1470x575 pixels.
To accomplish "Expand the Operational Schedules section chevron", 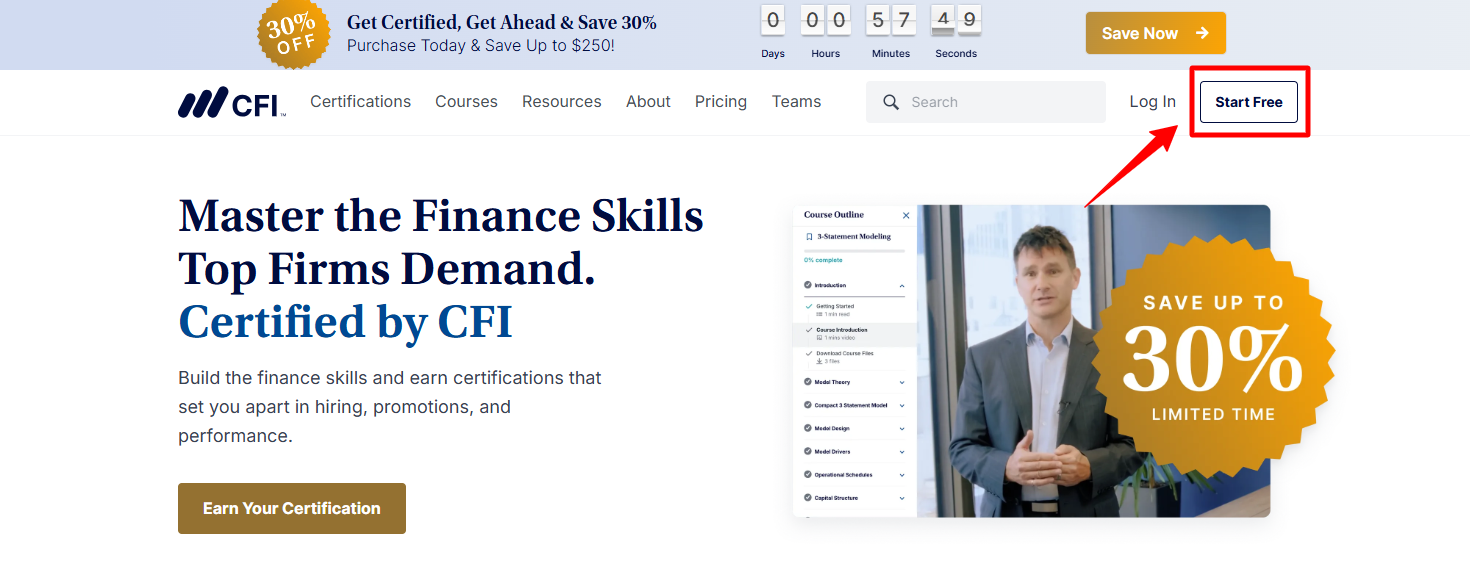I will click(x=902, y=475).
